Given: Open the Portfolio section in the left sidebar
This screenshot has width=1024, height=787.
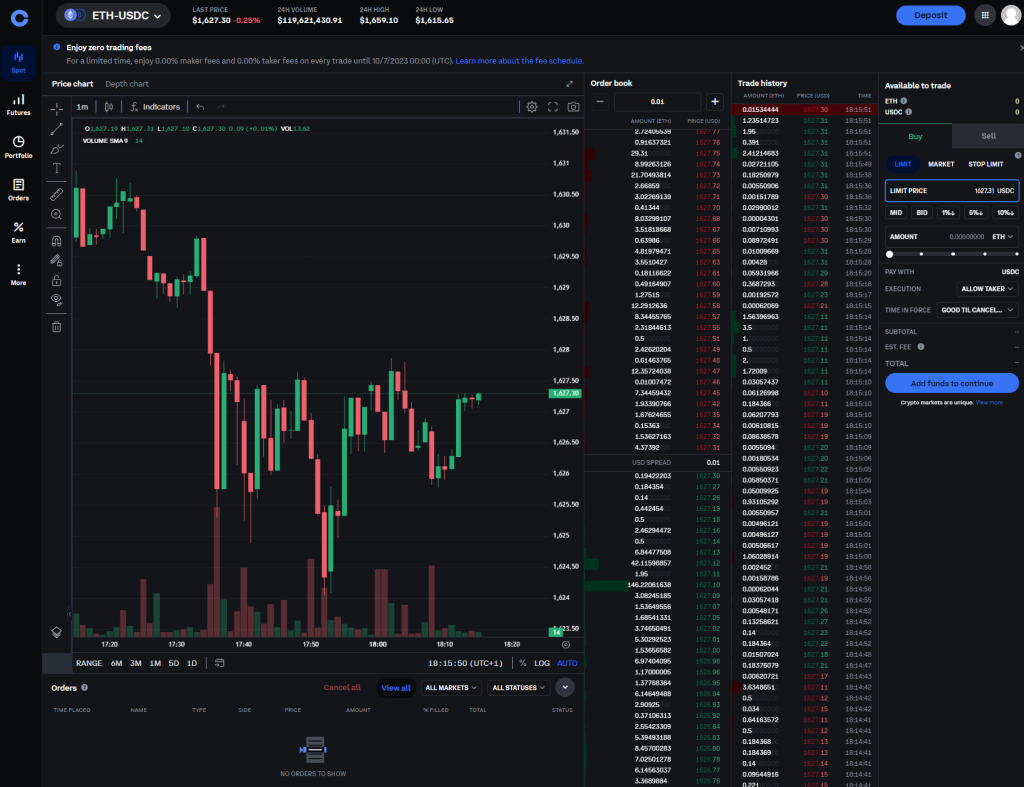Looking at the screenshot, I should [x=19, y=143].
